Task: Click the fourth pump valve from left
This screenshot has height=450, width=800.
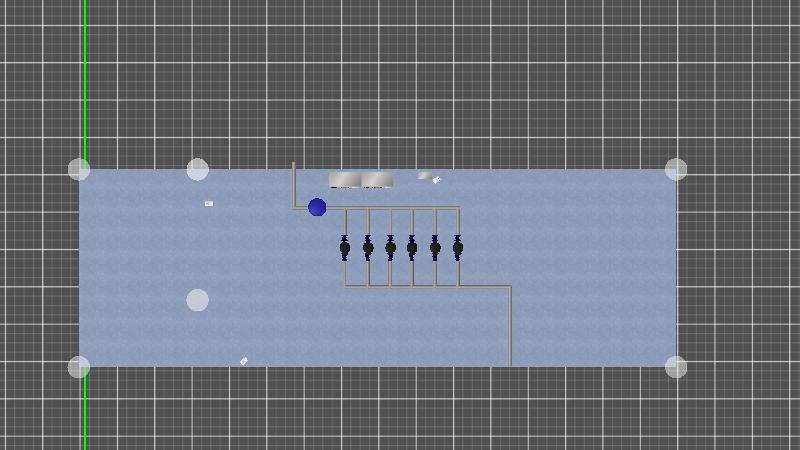Action: click(412, 247)
